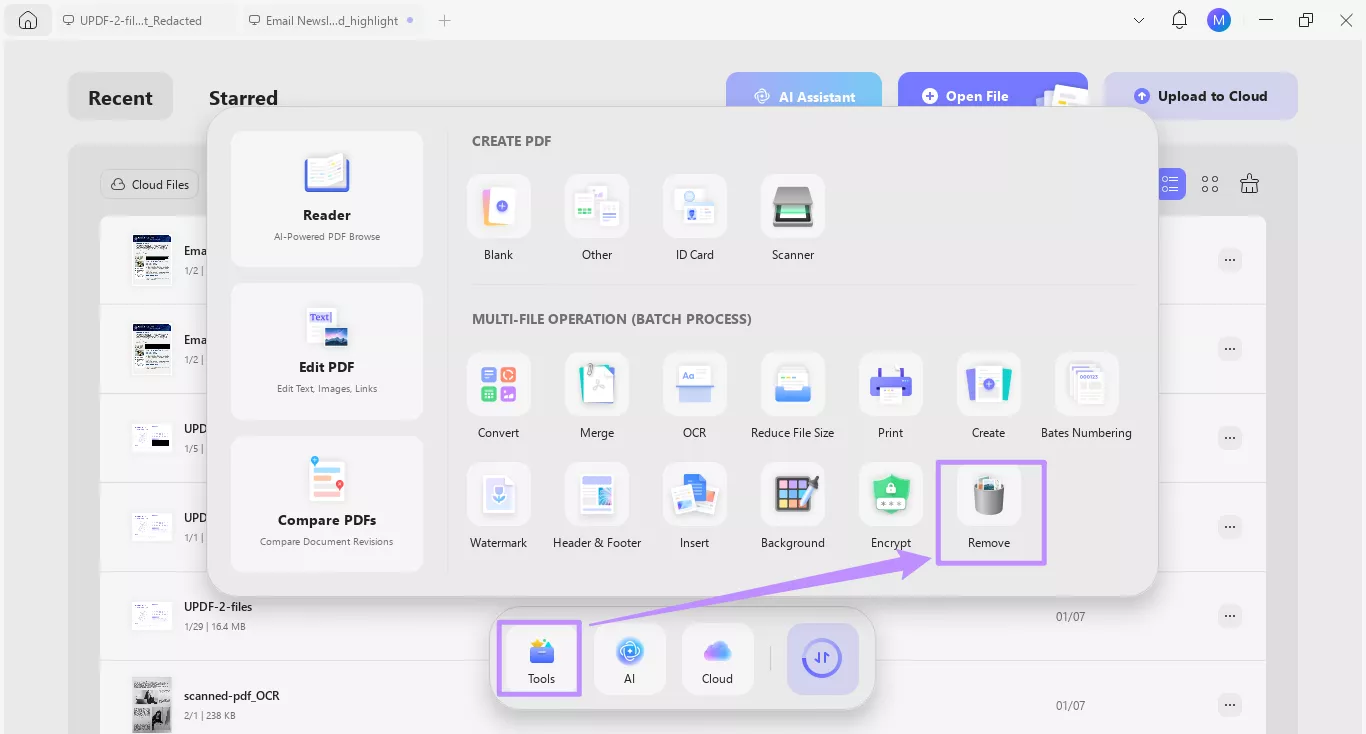
Task: Click the file name "UPDF-2-files"
Action: click(x=218, y=606)
